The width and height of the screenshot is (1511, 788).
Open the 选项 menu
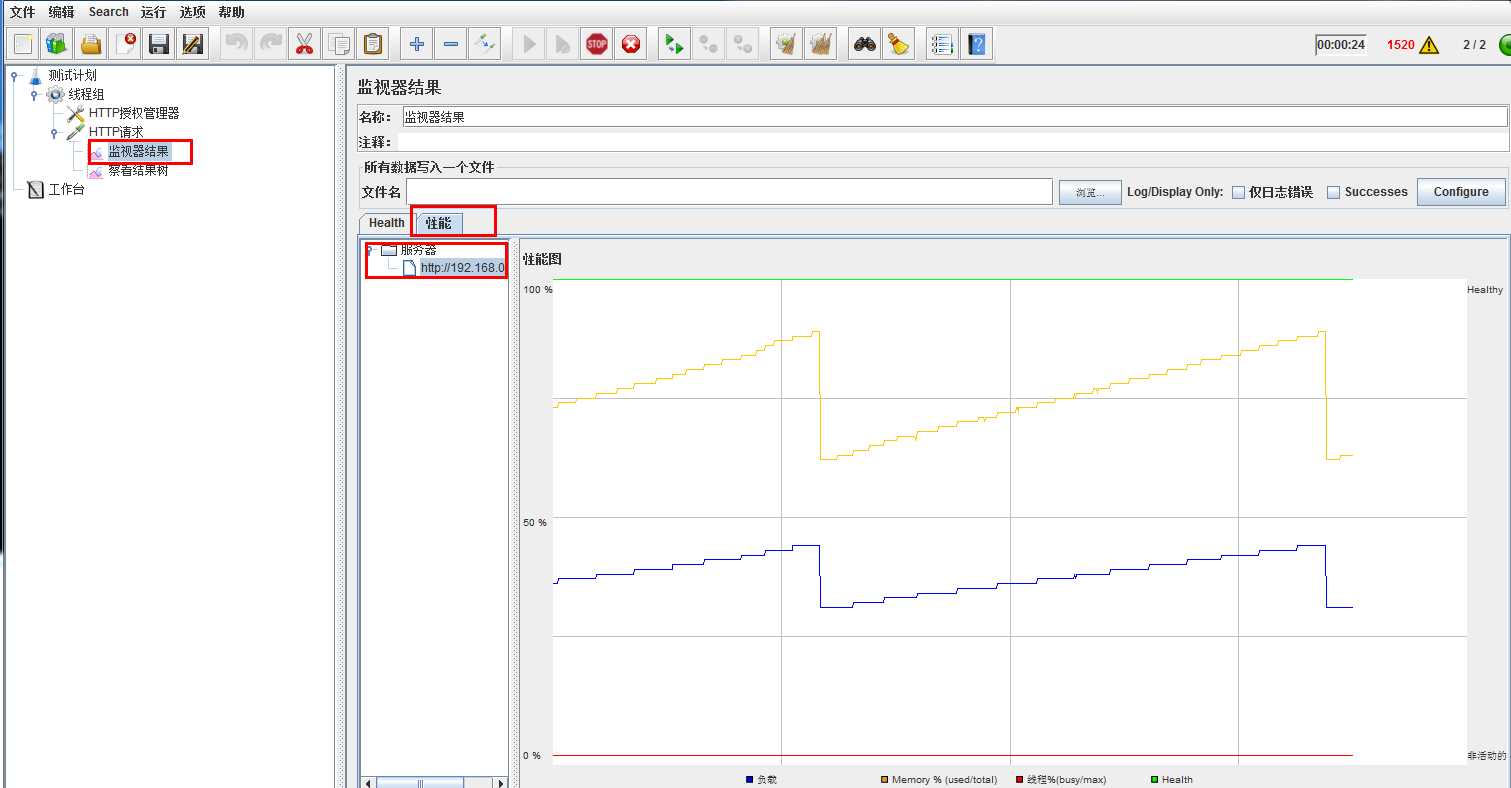(192, 12)
